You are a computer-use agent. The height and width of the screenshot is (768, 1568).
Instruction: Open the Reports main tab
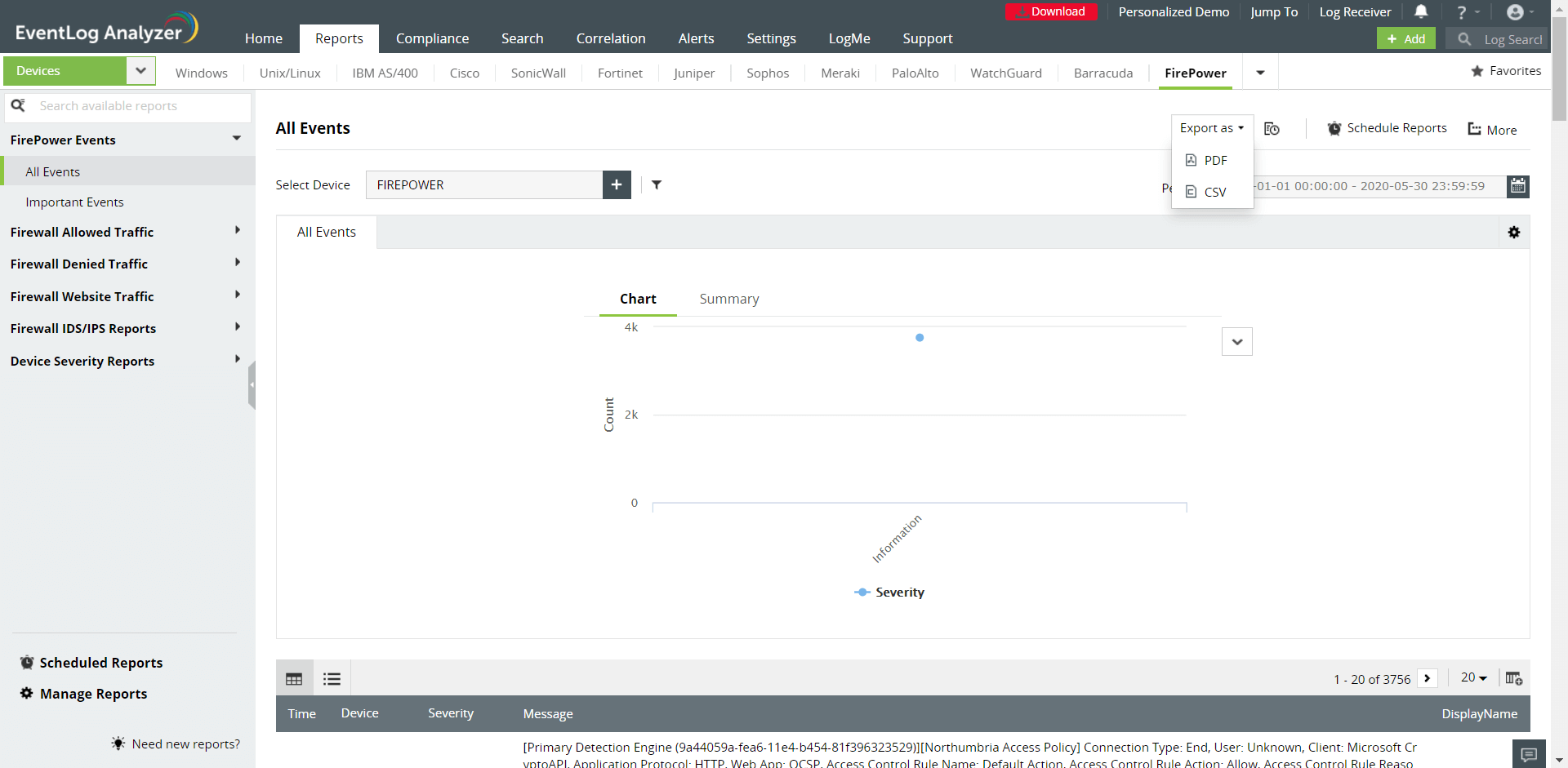point(339,38)
